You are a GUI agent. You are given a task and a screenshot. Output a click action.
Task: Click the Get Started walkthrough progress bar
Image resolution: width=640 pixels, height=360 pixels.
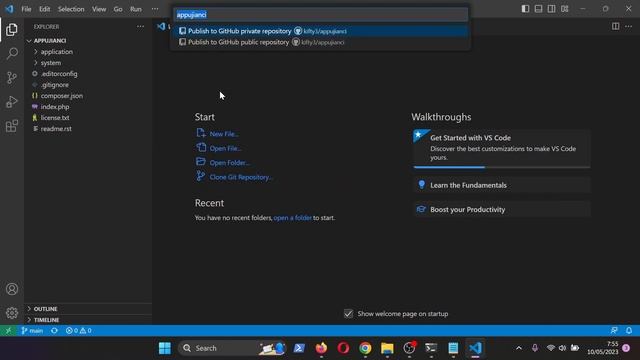[x=502, y=167]
